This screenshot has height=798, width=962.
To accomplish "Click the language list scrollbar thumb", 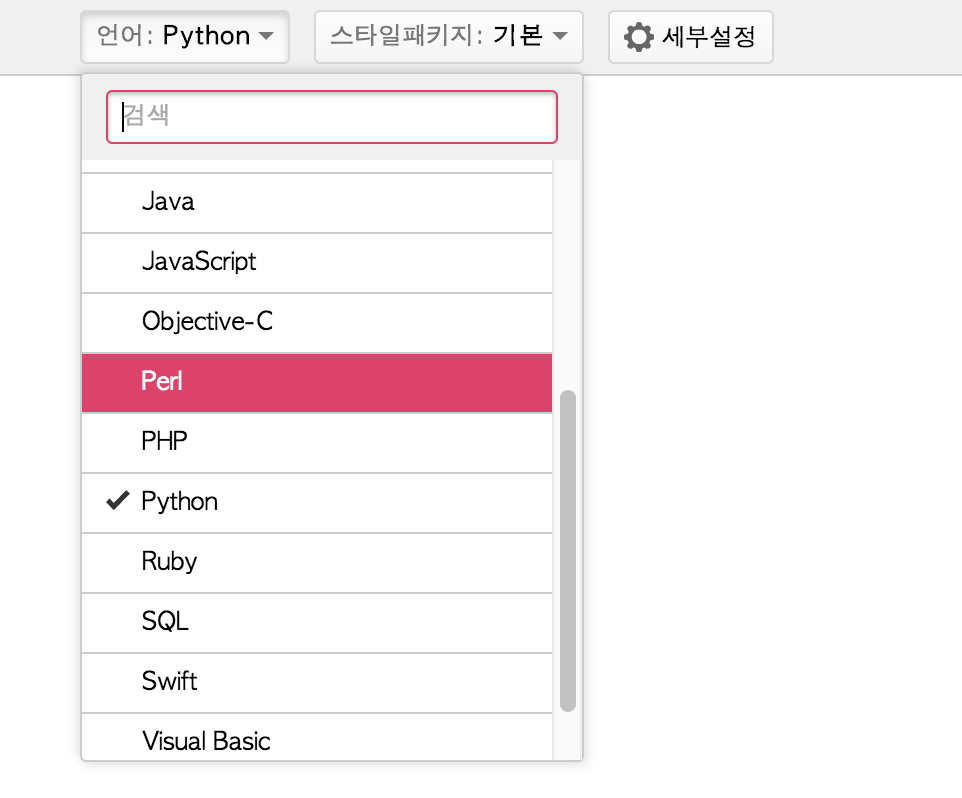I will point(568,550).
